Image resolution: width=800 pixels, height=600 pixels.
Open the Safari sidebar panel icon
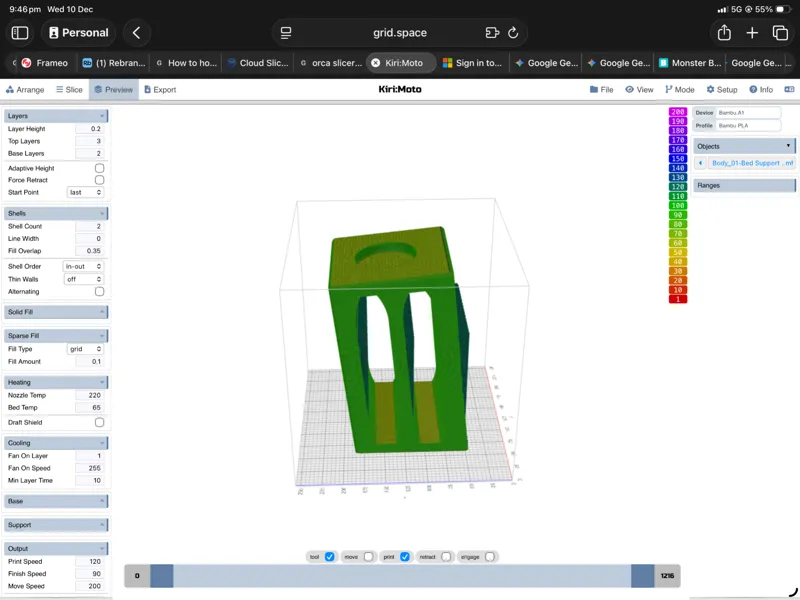[x=20, y=33]
